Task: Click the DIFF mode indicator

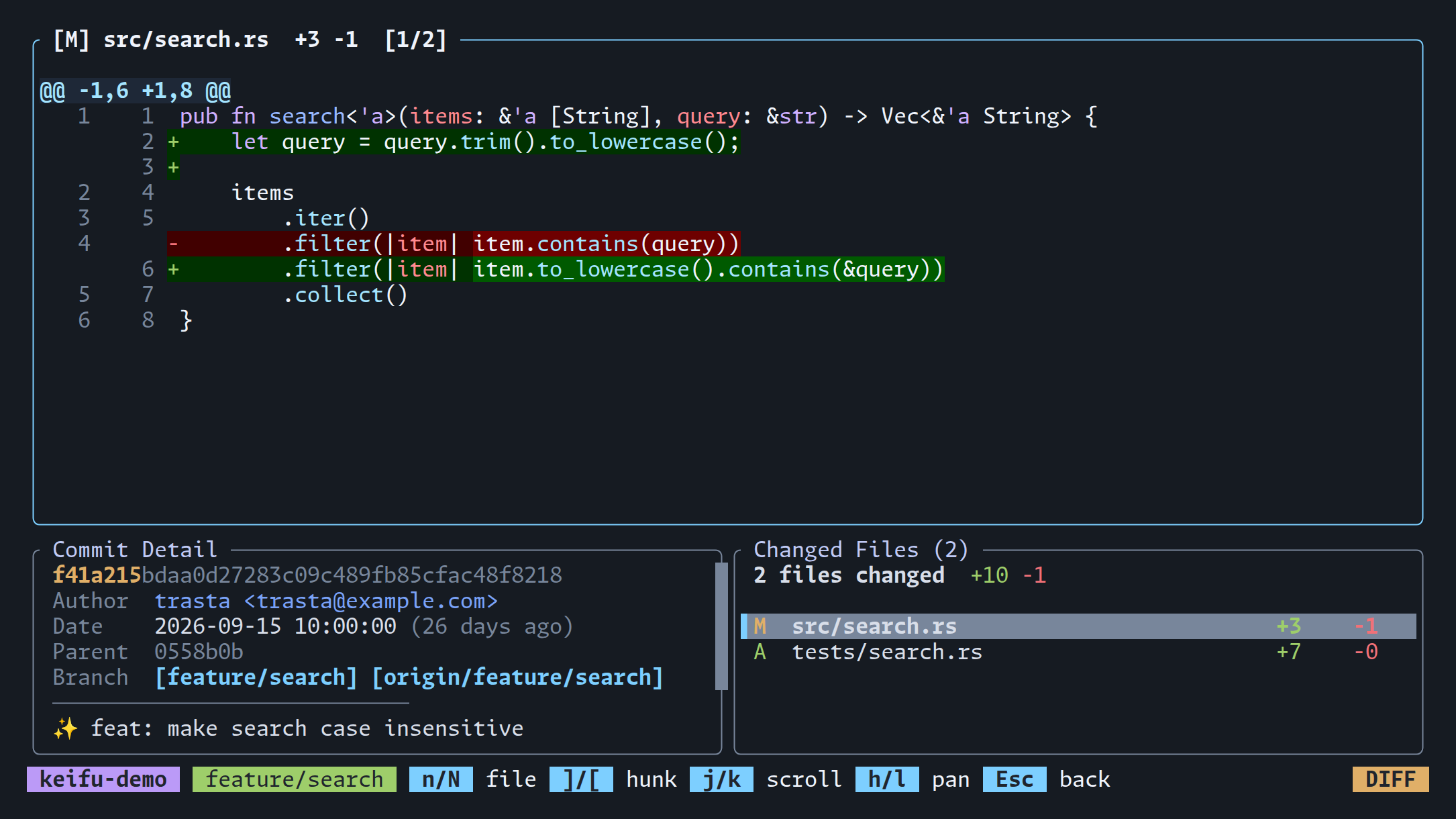Action: point(1390,779)
